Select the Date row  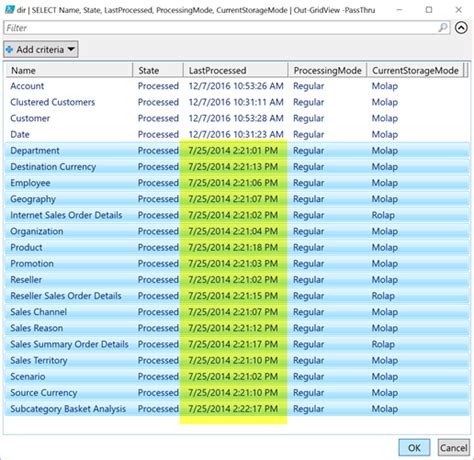237,134
